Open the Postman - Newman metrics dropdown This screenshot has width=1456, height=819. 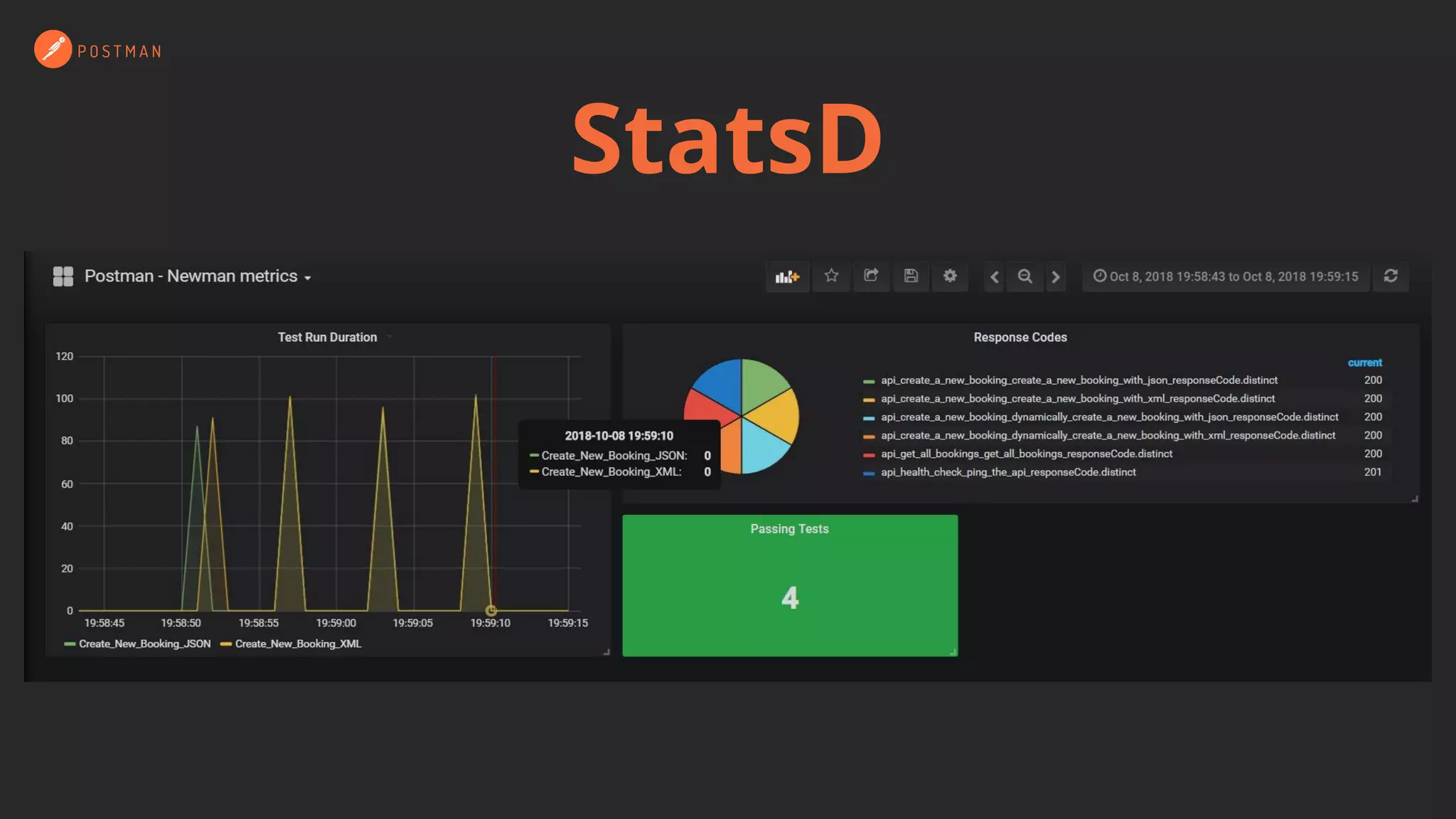(198, 277)
